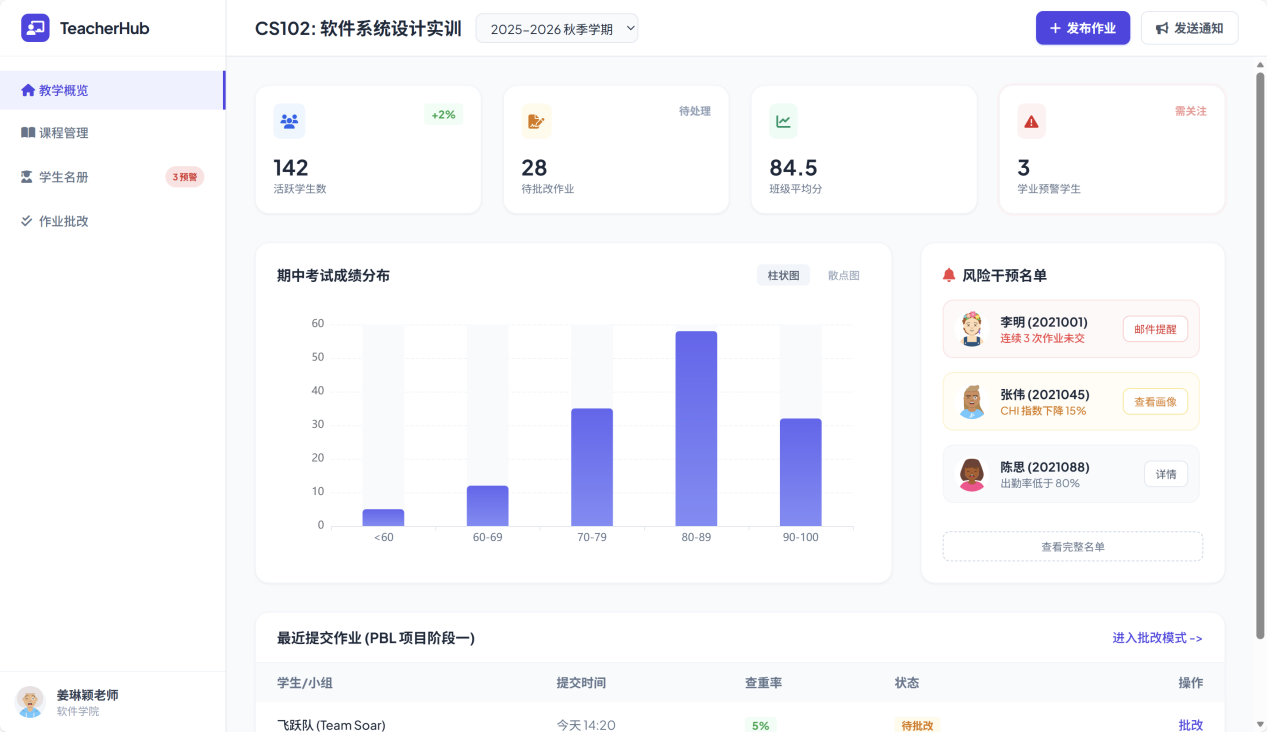Open 课程管理 in the sidebar
This screenshot has height=732, width=1267.
[64, 133]
